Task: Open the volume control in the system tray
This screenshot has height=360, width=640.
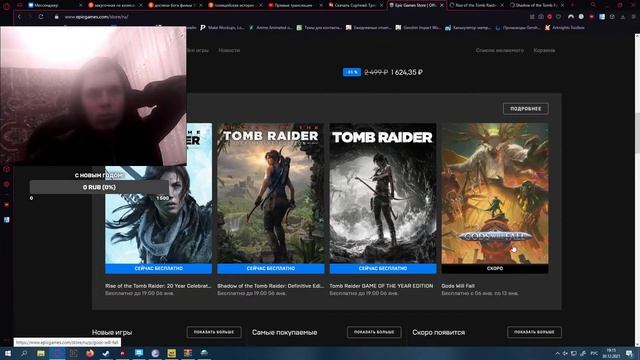Action: coord(565,353)
